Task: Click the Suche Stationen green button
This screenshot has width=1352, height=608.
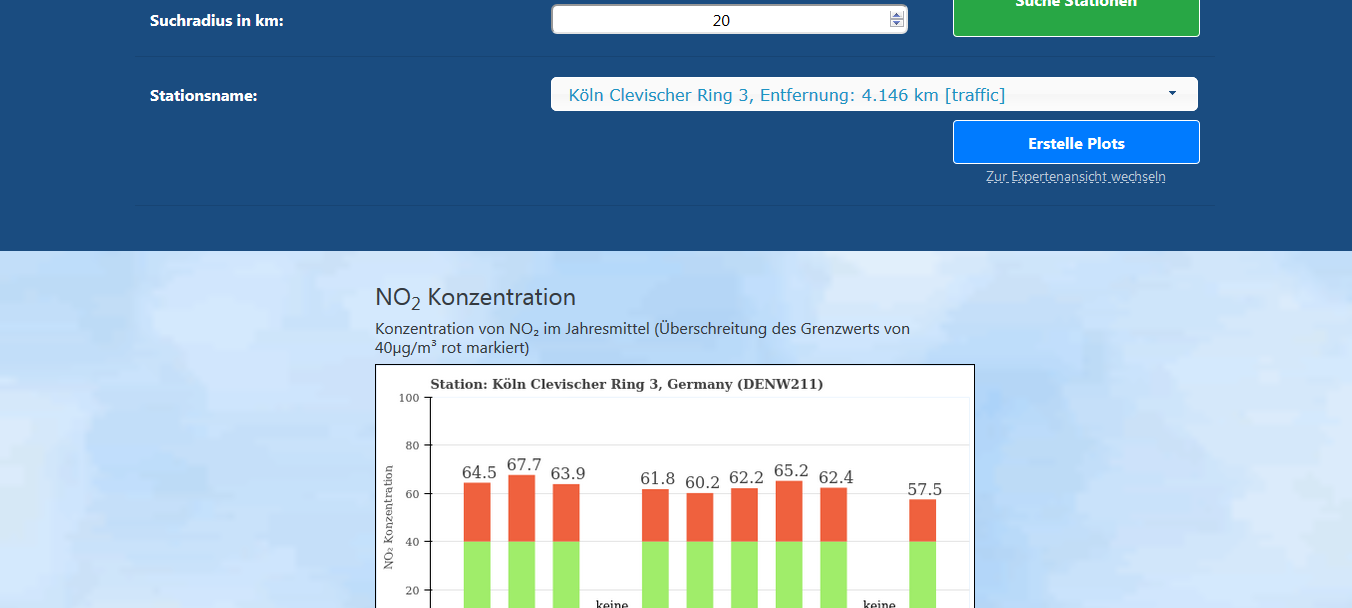Action: pos(1076,16)
